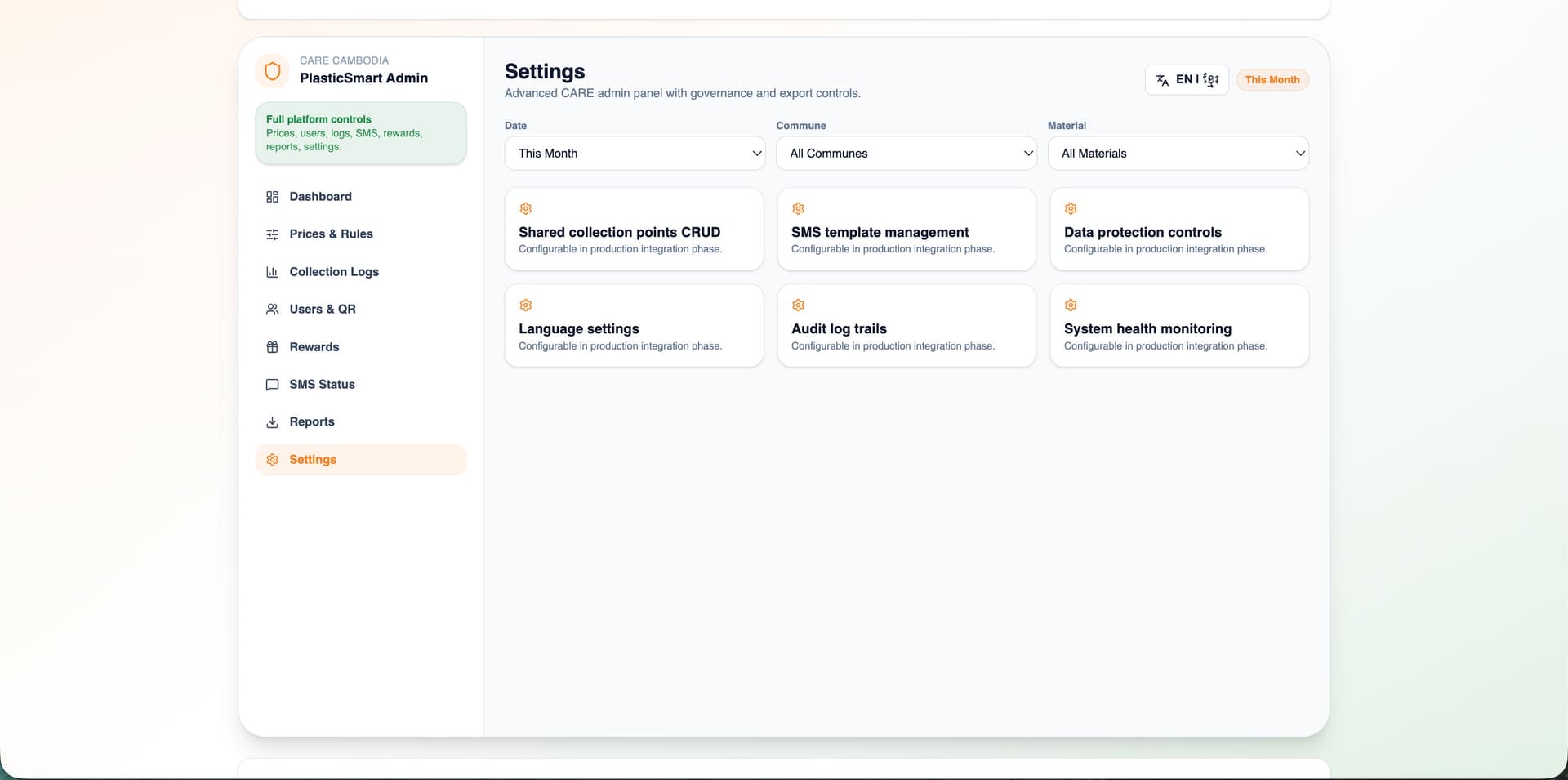Click the Reports download icon
This screenshot has height=780, width=1568.
pyautogui.click(x=273, y=422)
